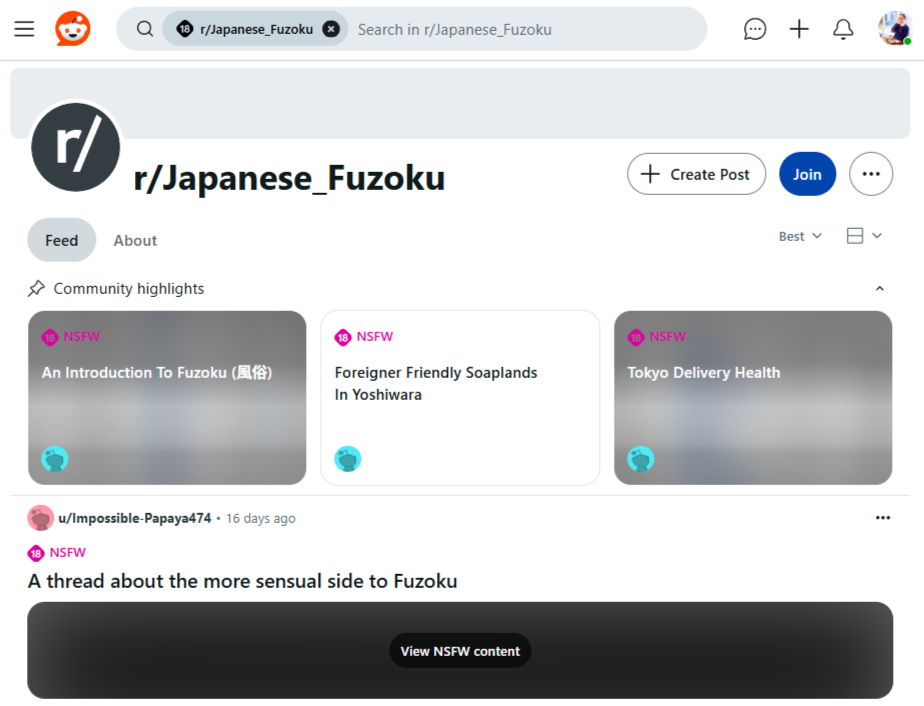
Task: Open u/Impossible-Papaya474 profile link
Action: point(135,518)
